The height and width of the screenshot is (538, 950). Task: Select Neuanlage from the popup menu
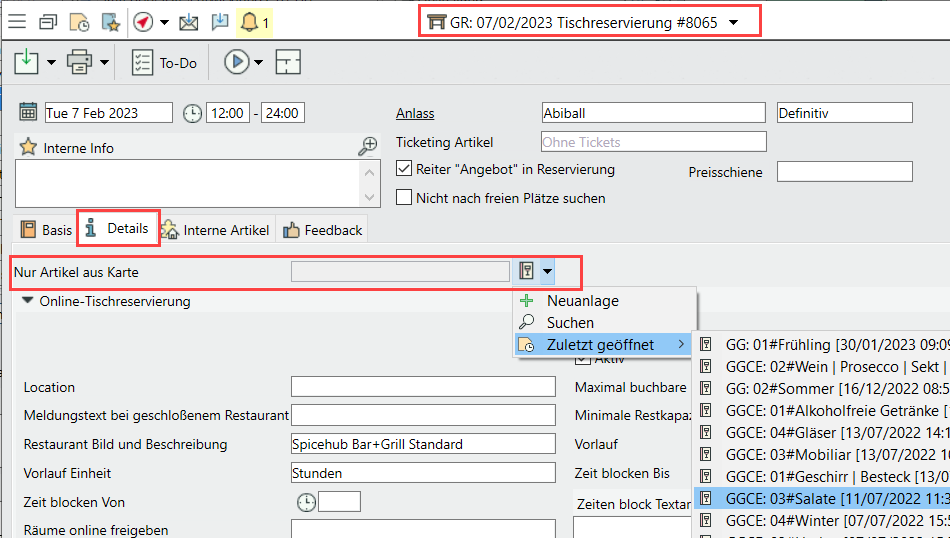(x=582, y=301)
